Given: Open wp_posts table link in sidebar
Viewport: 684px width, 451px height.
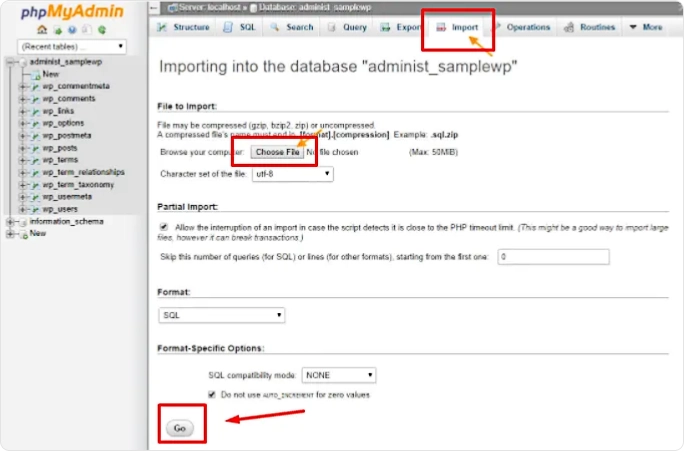Looking at the screenshot, I should coord(60,148).
